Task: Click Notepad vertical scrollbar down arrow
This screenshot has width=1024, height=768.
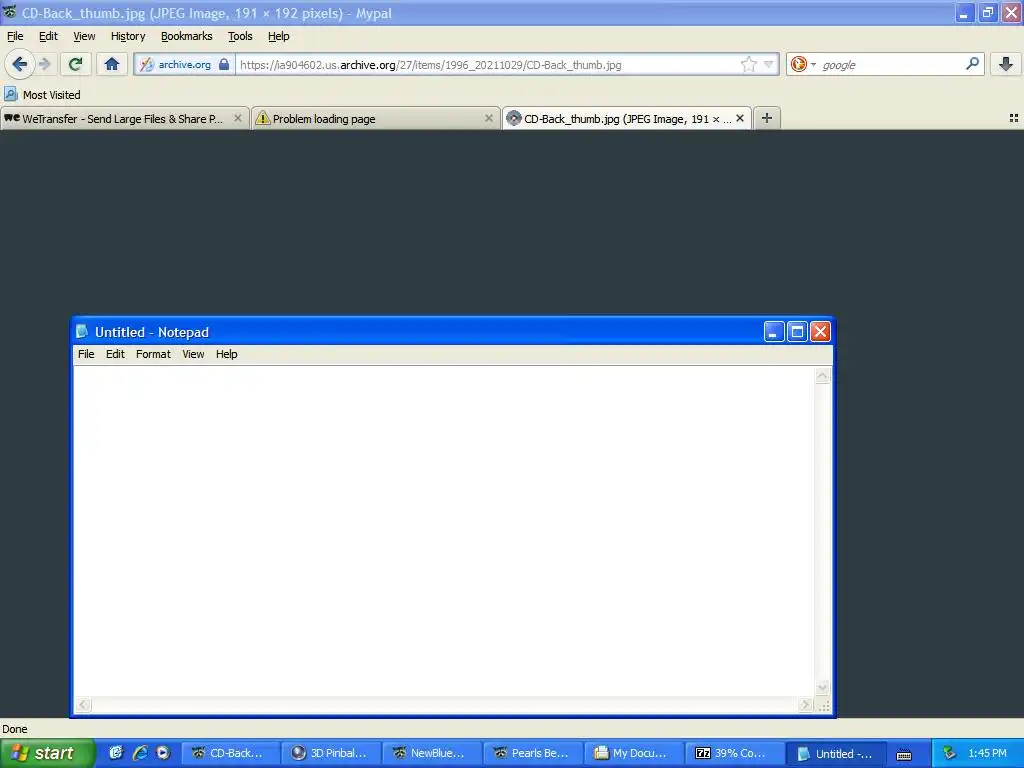Action: pyautogui.click(x=822, y=688)
